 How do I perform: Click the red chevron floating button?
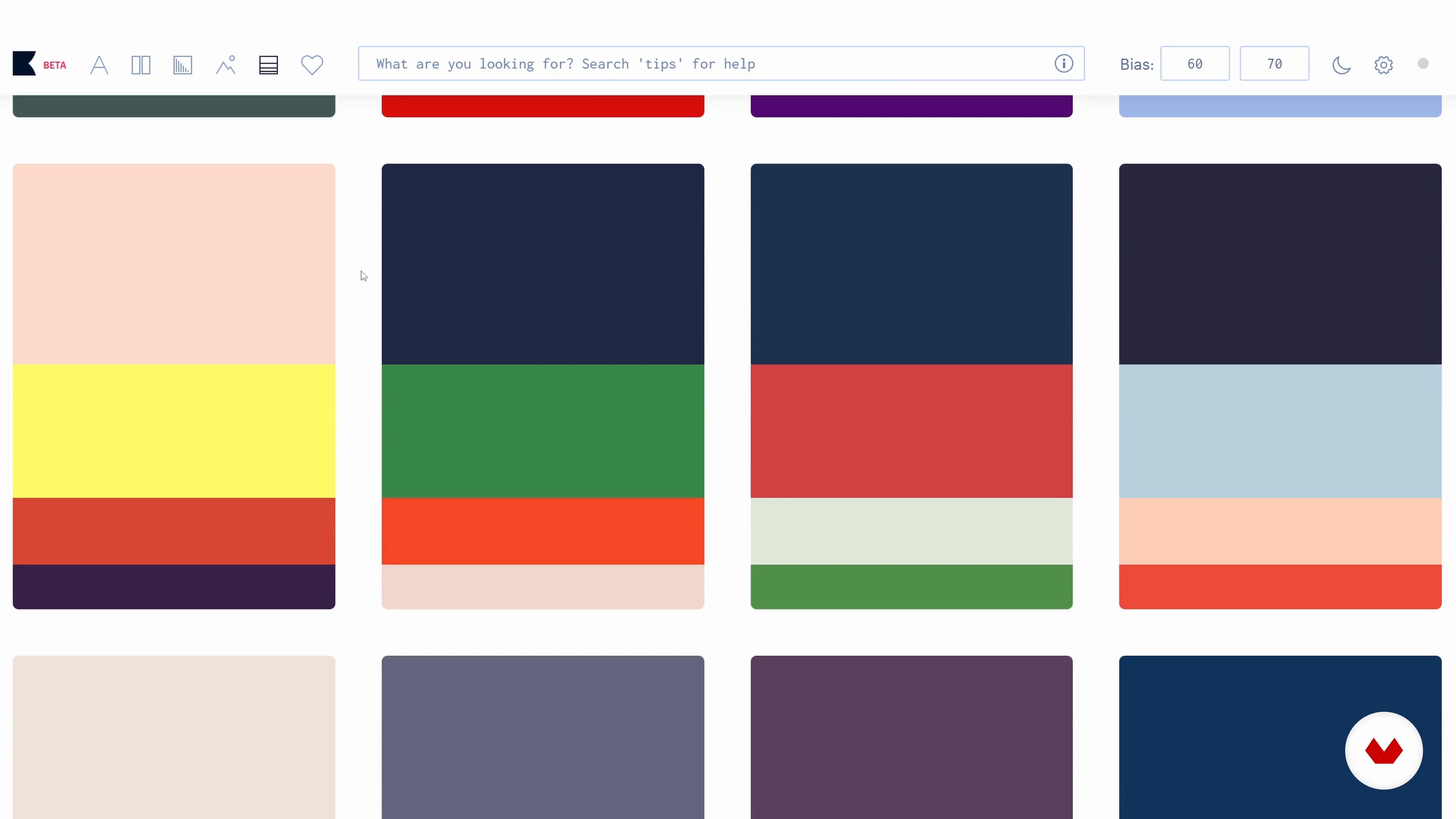(1384, 751)
